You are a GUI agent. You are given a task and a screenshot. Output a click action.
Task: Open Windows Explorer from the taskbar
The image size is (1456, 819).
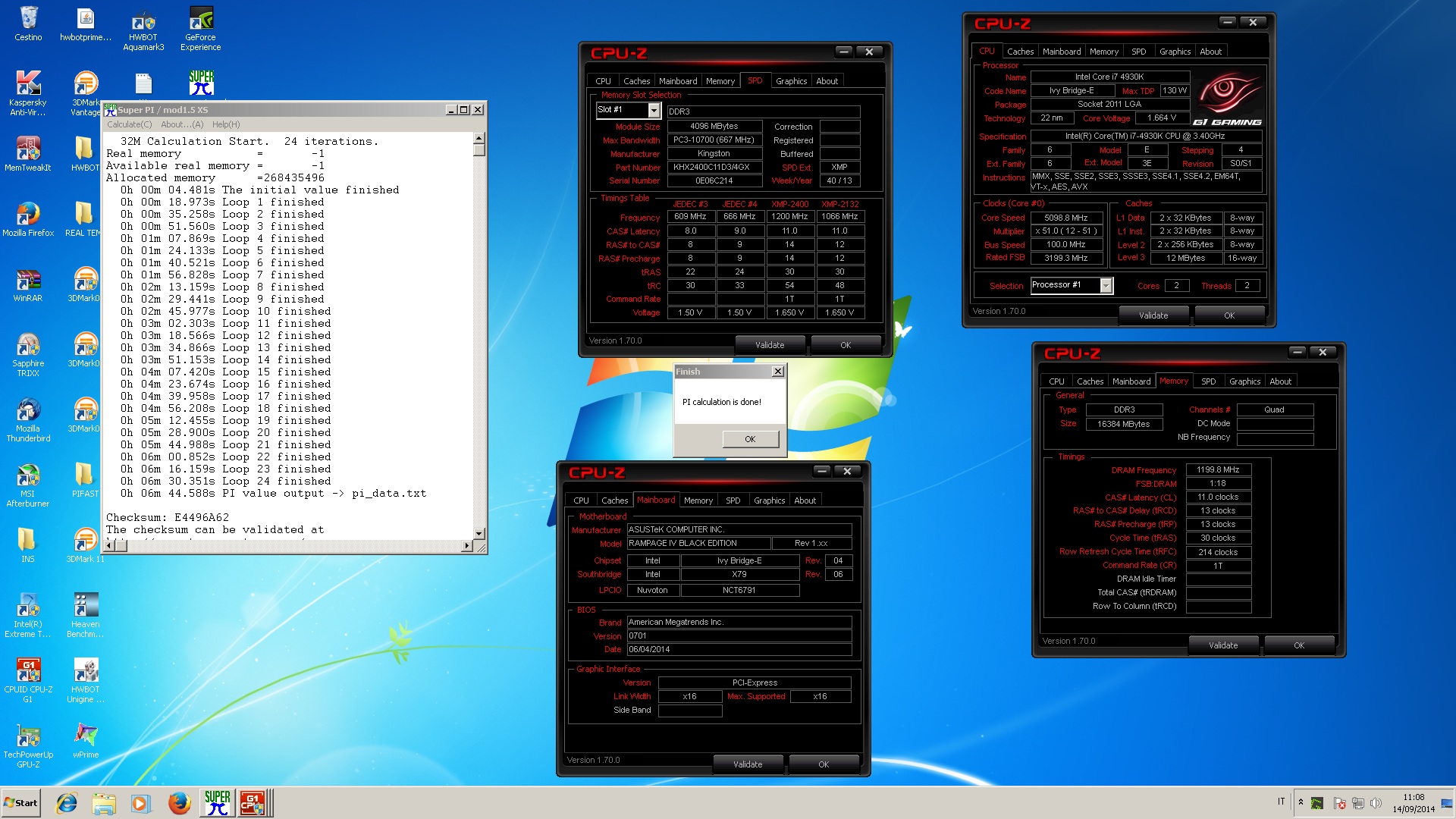coord(104,803)
